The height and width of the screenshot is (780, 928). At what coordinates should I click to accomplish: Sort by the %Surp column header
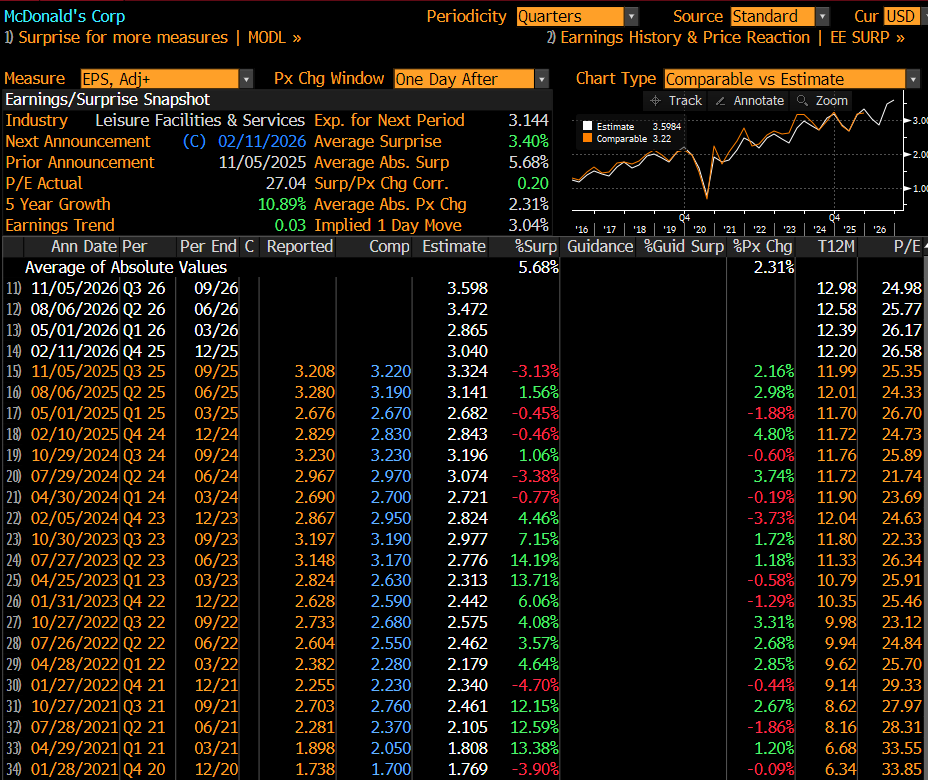coord(535,247)
